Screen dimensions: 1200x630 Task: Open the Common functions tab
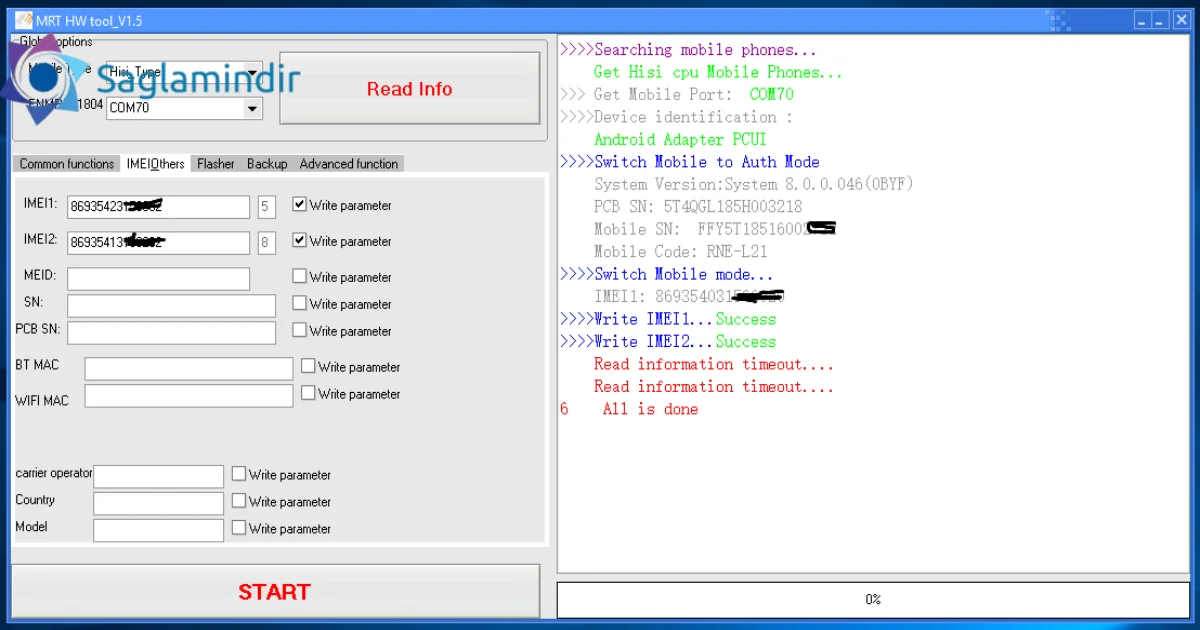(x=67, y=164)
